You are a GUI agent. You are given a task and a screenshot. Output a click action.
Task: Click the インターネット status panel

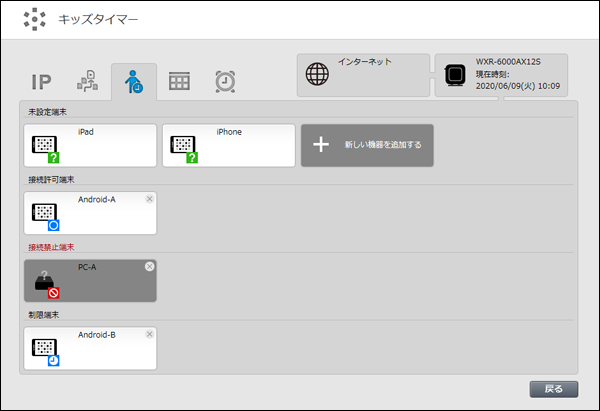point(364,75)
